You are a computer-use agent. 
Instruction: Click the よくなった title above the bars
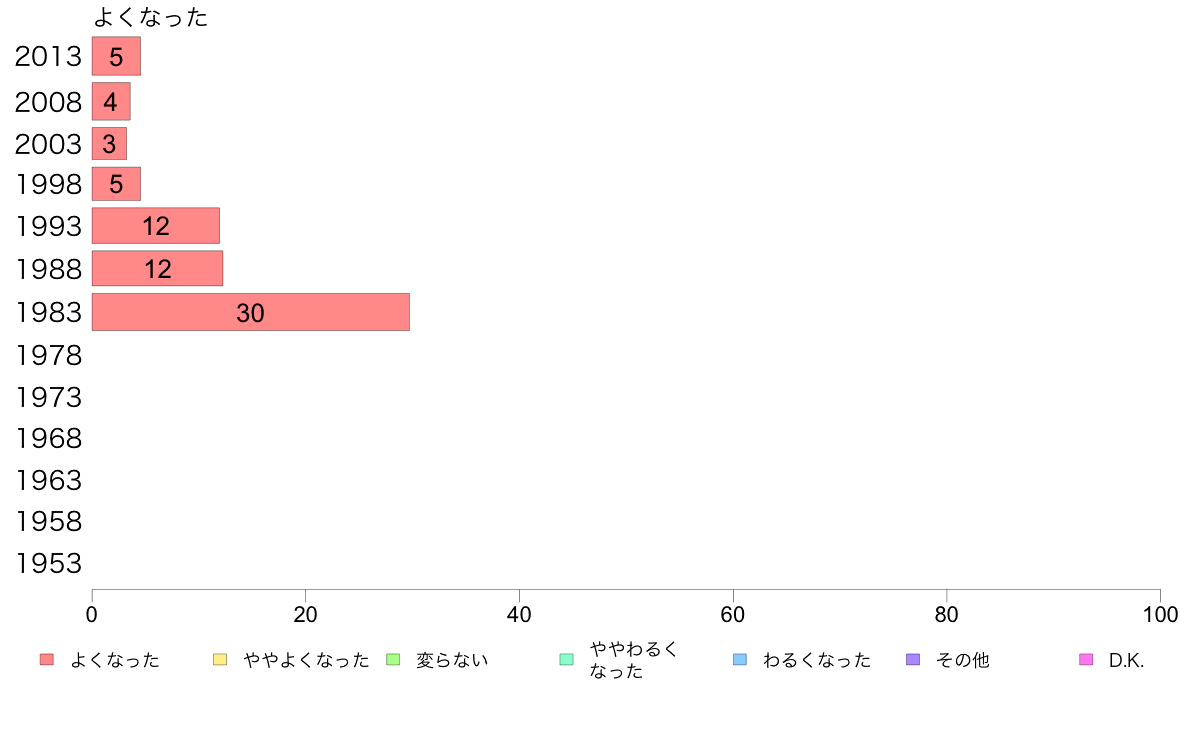pos(150,17)
